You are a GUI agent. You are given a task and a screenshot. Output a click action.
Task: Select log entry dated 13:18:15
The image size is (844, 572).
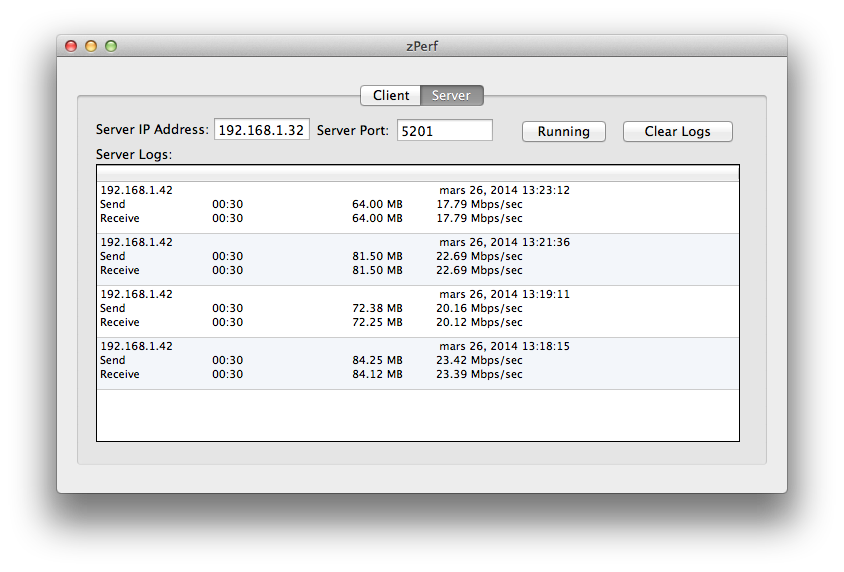(418, 364)
